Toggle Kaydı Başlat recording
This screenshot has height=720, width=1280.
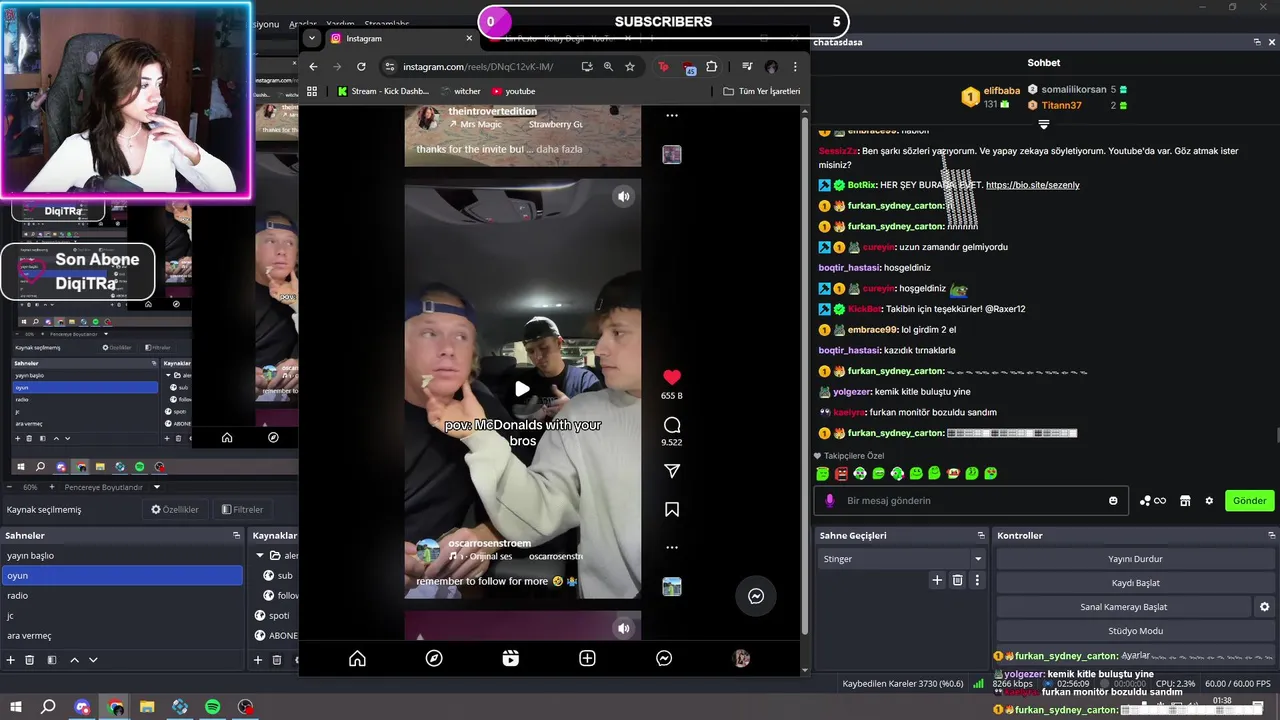[x=1135, y=583]
